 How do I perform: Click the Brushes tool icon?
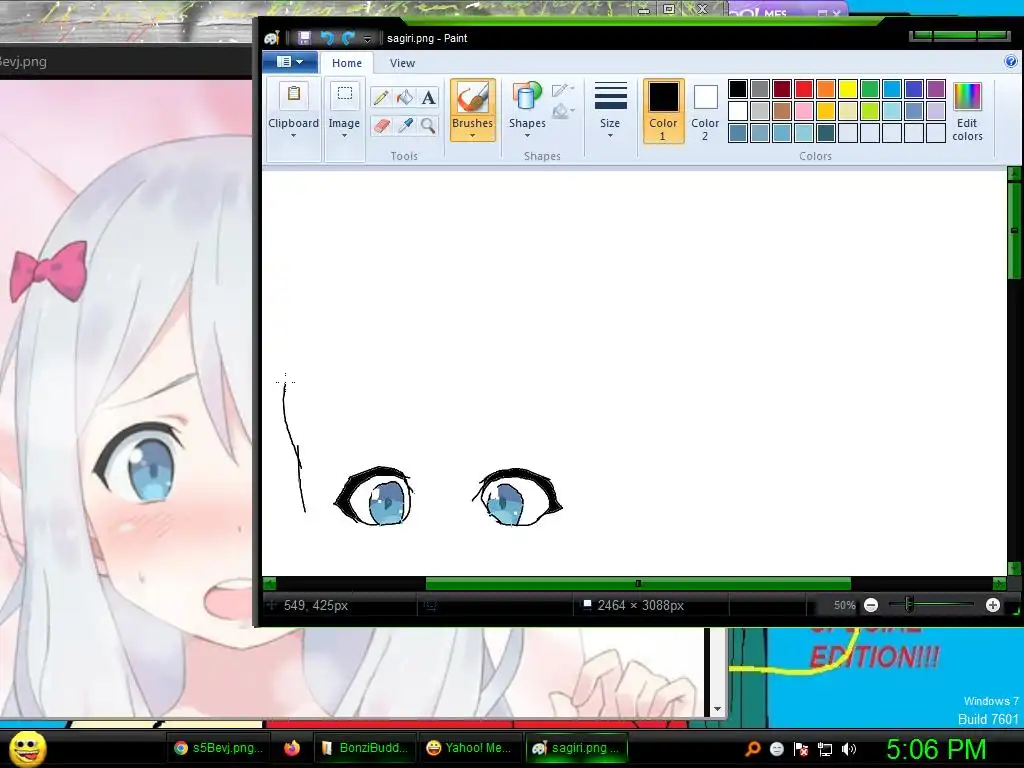pyautogui.click(x=472, y=98)
